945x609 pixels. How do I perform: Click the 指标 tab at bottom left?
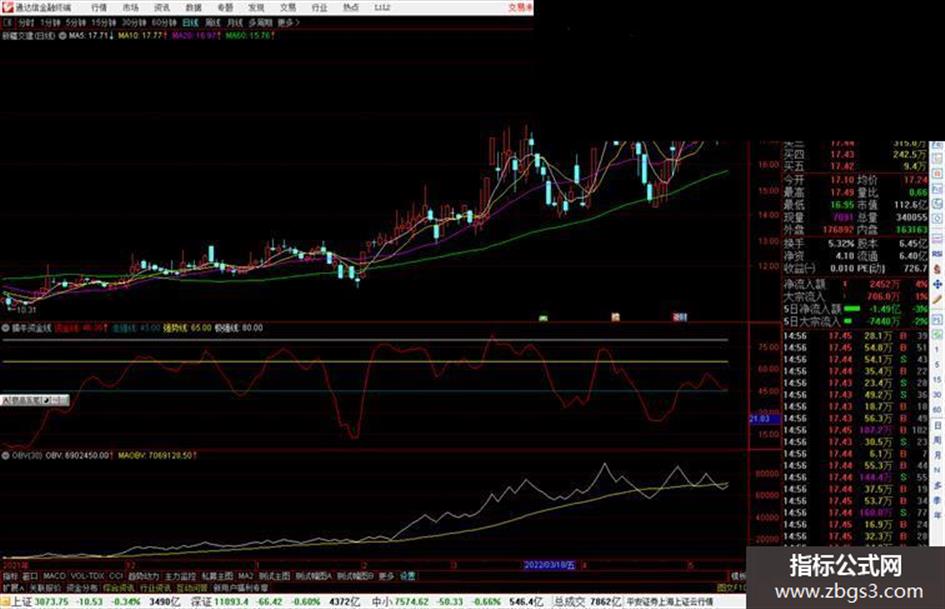pos(10,576)
